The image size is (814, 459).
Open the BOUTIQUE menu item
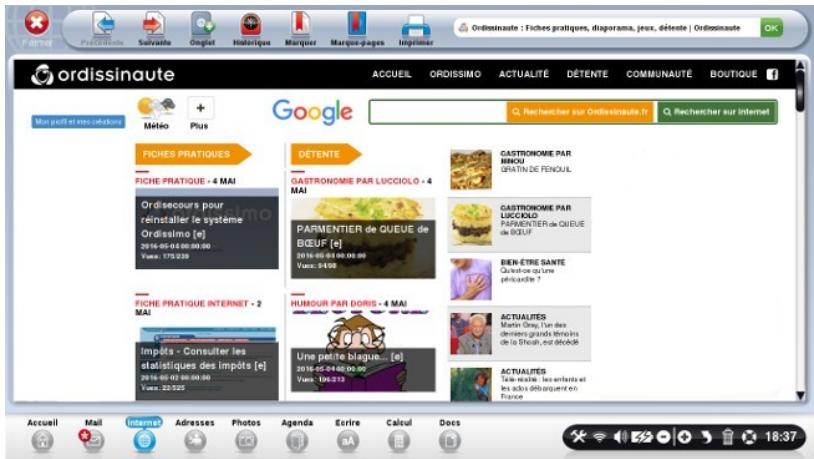pyautogui.click(x=734, y=74)
